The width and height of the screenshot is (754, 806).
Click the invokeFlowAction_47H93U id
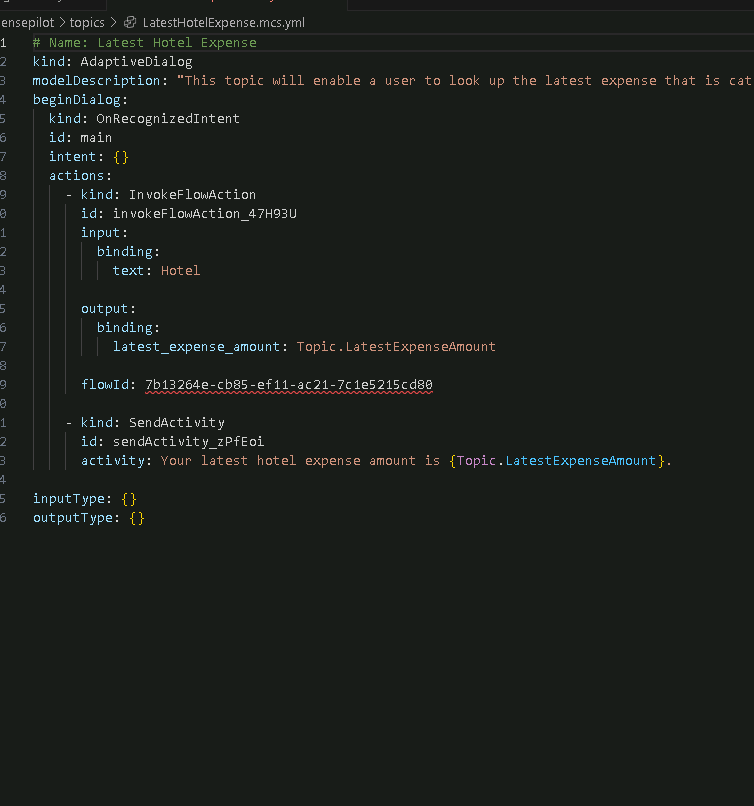[x=204, y=214]
